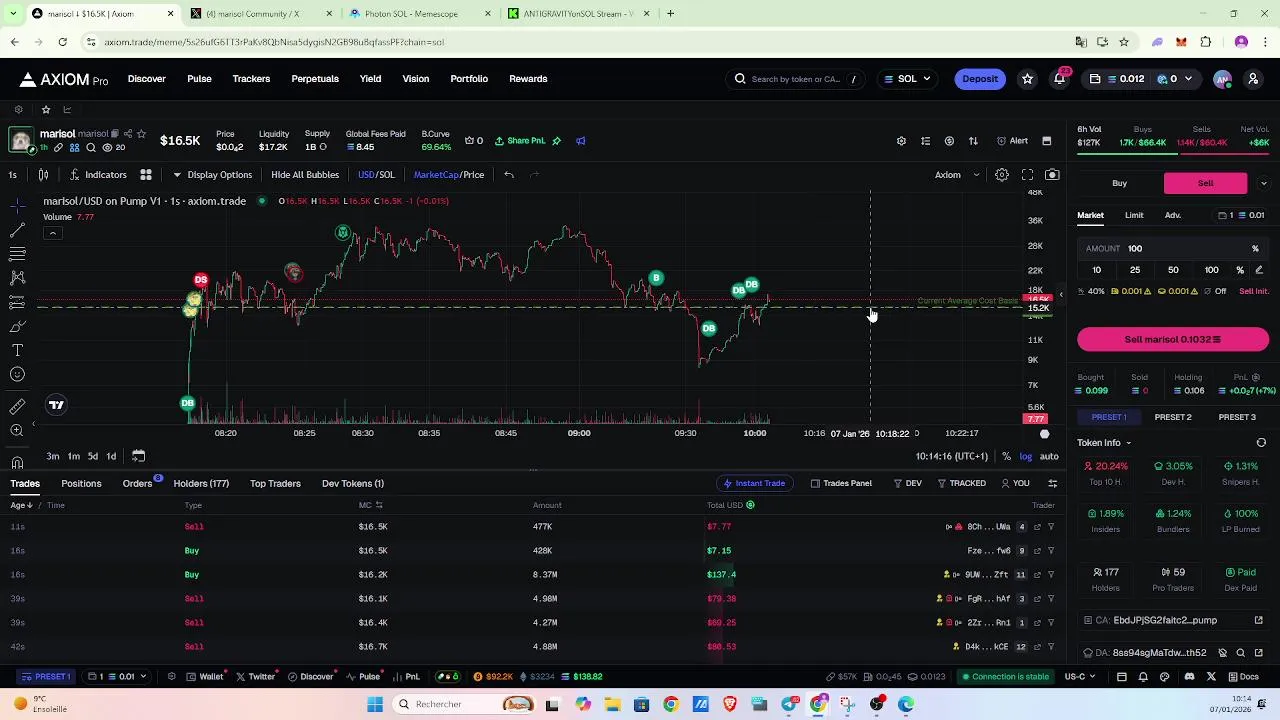Viewport: 1280px width, 720px height.
Task: Open notifications bell in top bar
Action: (1060, 79)
